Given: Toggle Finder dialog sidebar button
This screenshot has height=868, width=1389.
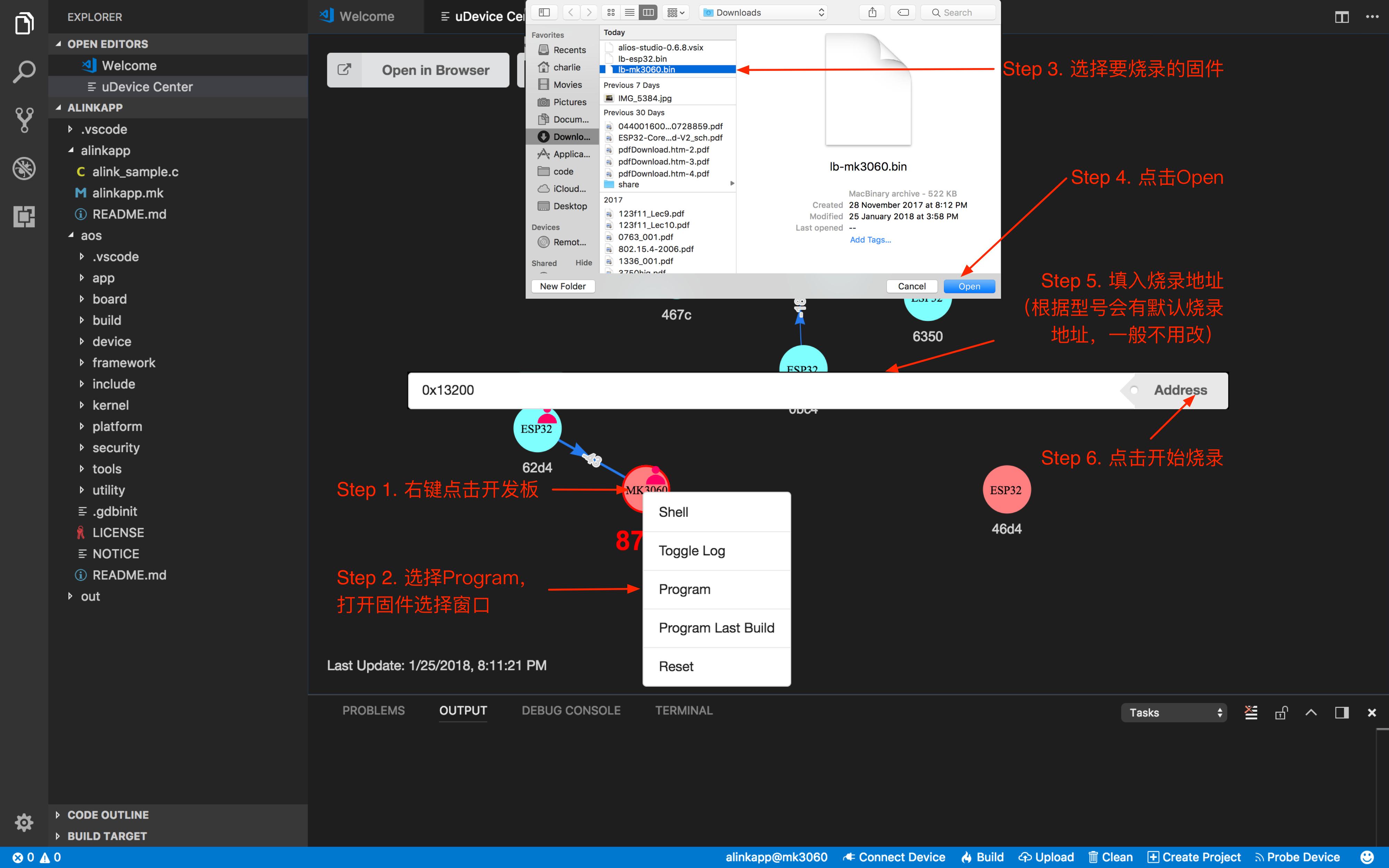Looking at the screenshot, I should pos(544,12).
